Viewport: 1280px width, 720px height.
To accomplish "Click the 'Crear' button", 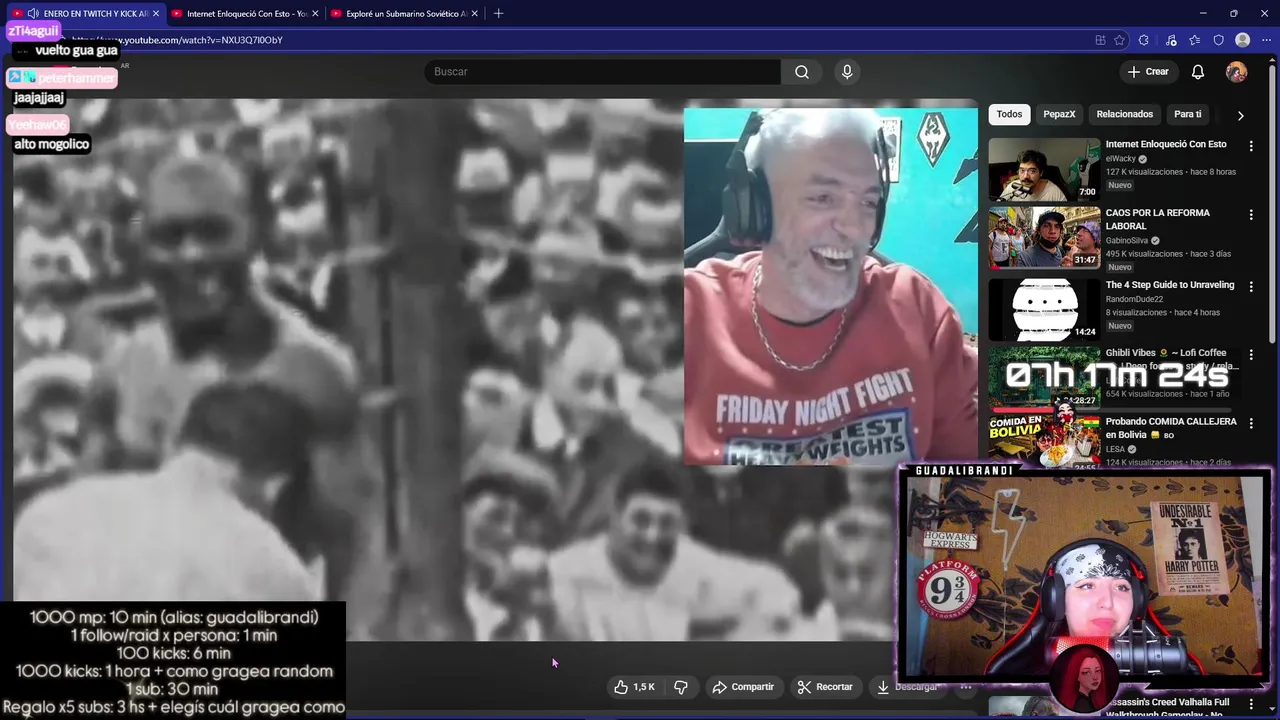I will pos(1148,72).
